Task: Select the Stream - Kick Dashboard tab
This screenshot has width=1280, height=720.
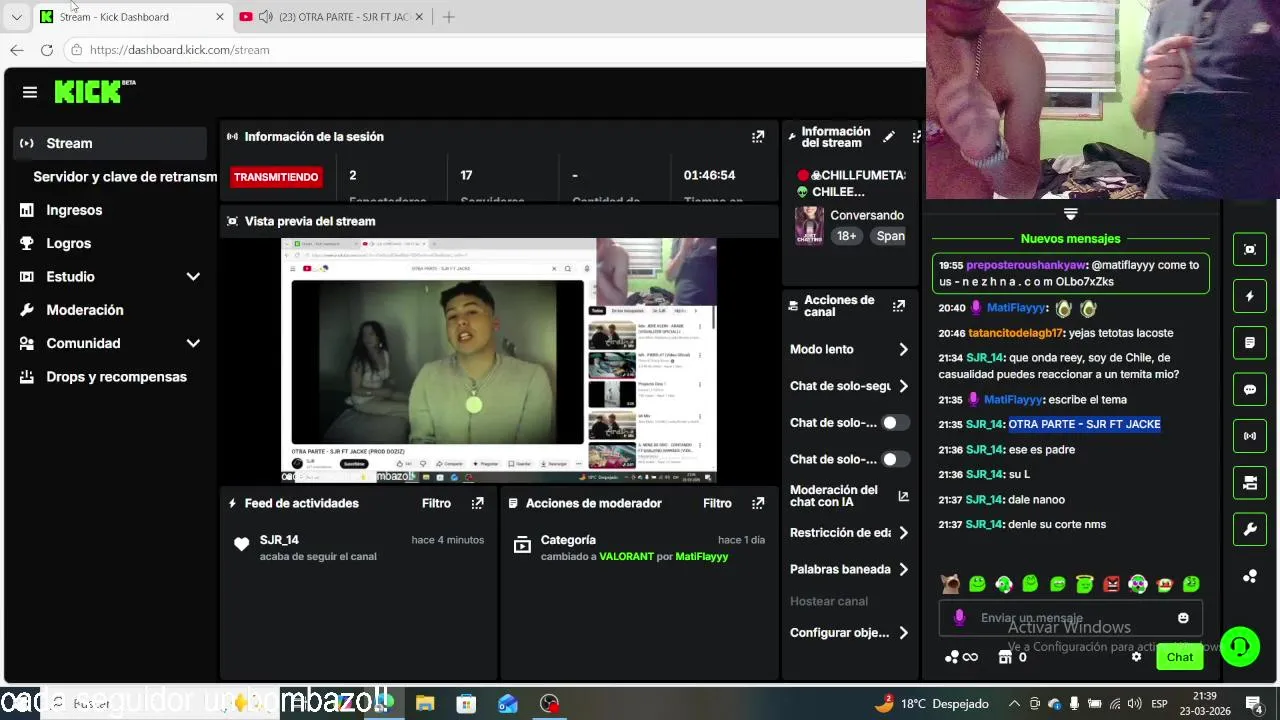Action: pyautogui.click(x=132, y=17)
